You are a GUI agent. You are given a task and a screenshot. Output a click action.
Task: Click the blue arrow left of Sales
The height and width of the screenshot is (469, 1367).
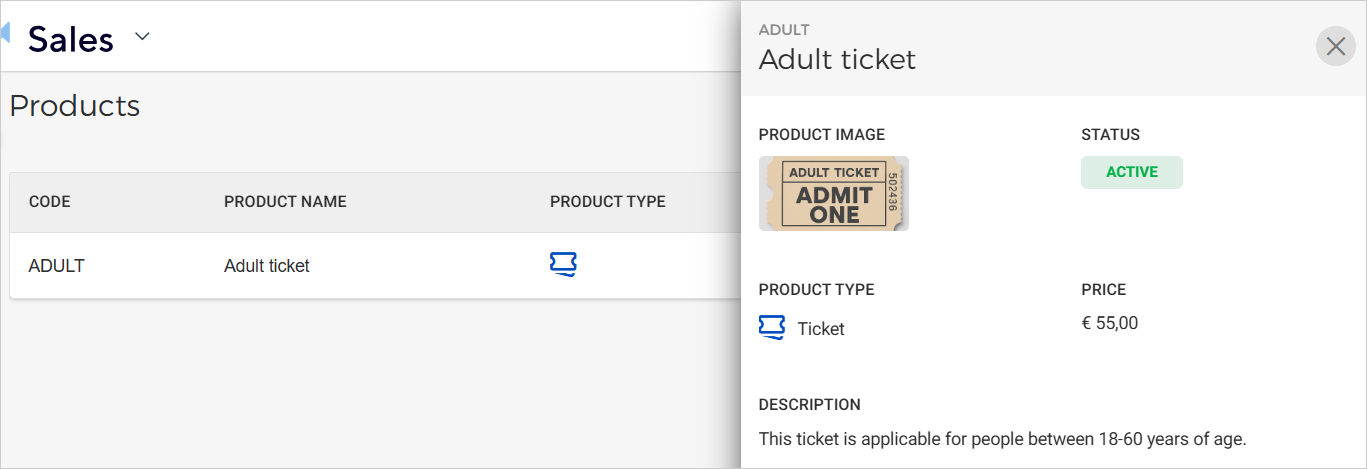coord(5,34)
